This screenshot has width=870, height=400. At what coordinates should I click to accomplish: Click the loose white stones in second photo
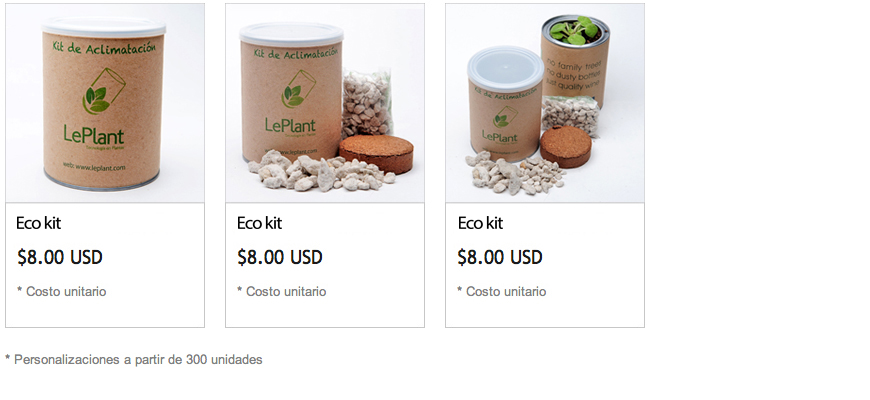pos(321,171)
